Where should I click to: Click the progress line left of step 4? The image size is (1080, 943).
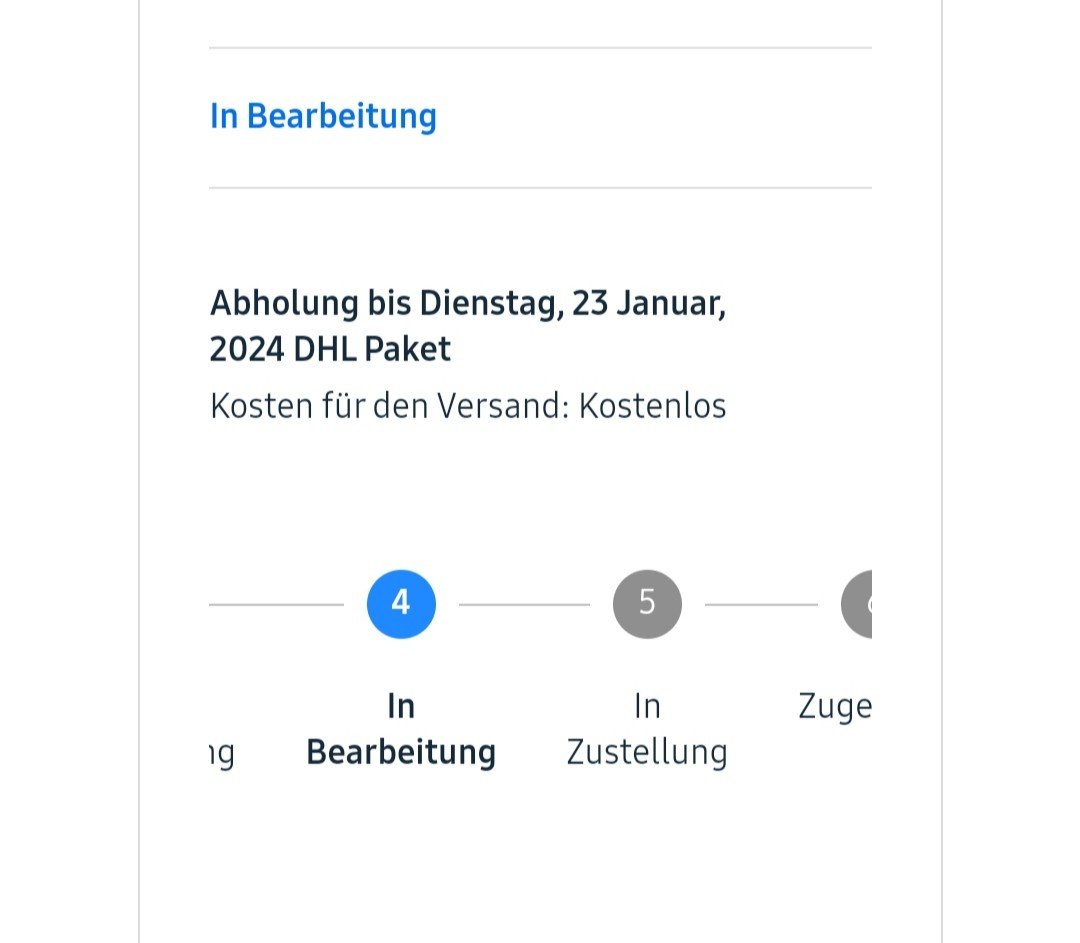tap(276, 604)
